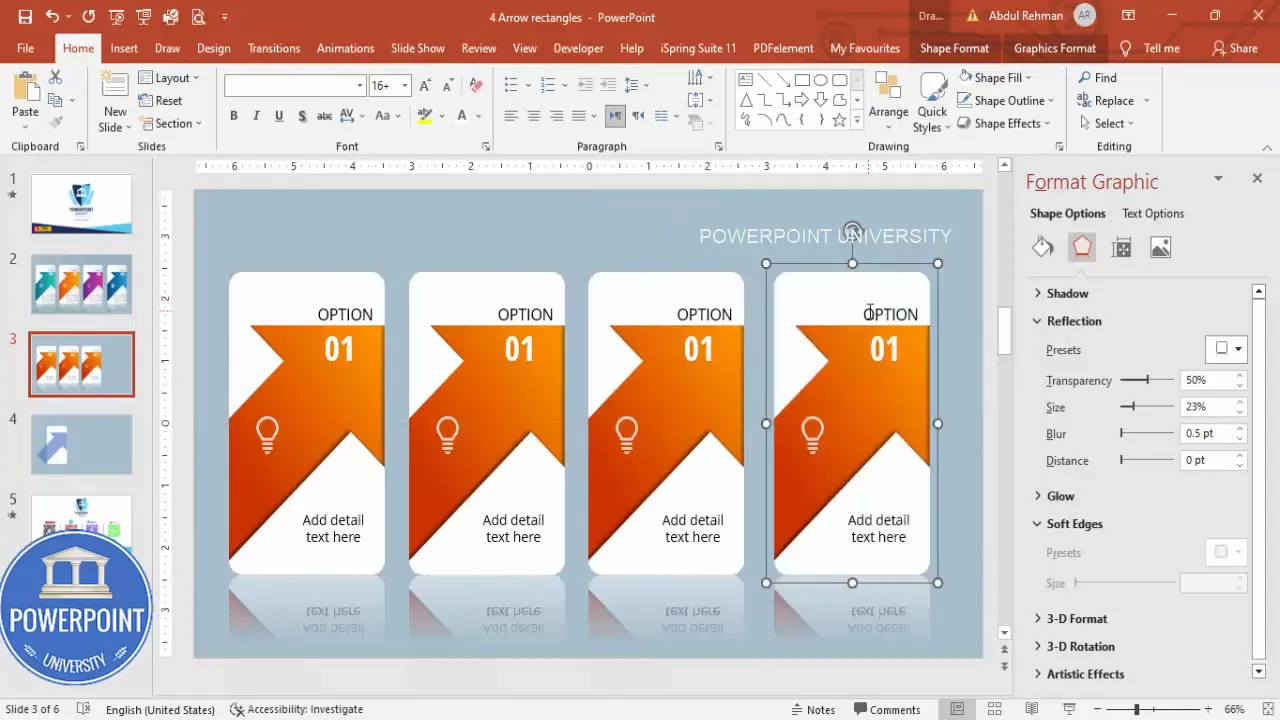The image size is (1280, 720).
Task: Open the Transitions ribbon tab
Action: click(274, 48)
